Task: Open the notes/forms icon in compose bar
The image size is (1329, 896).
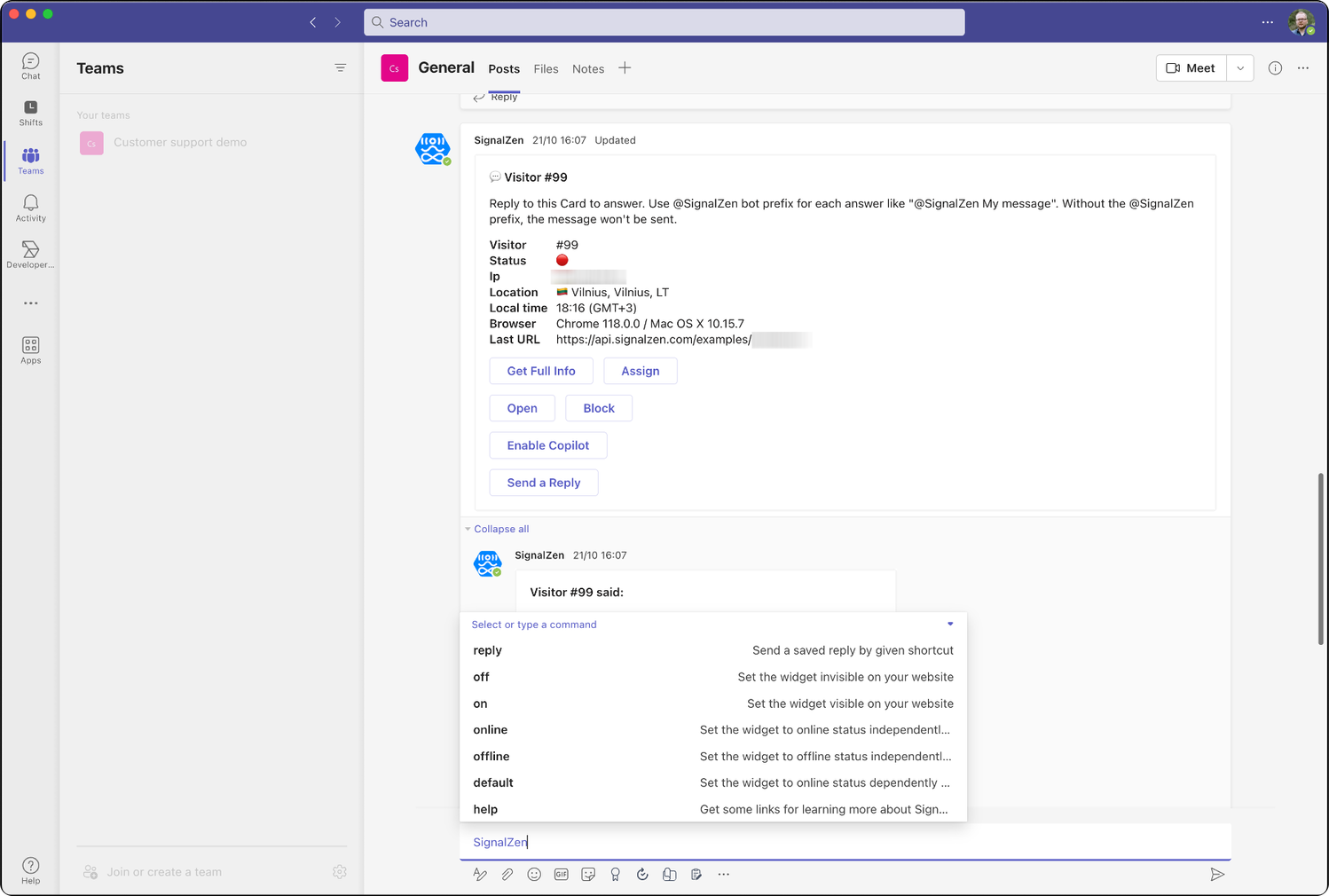Action: [696, 874]
